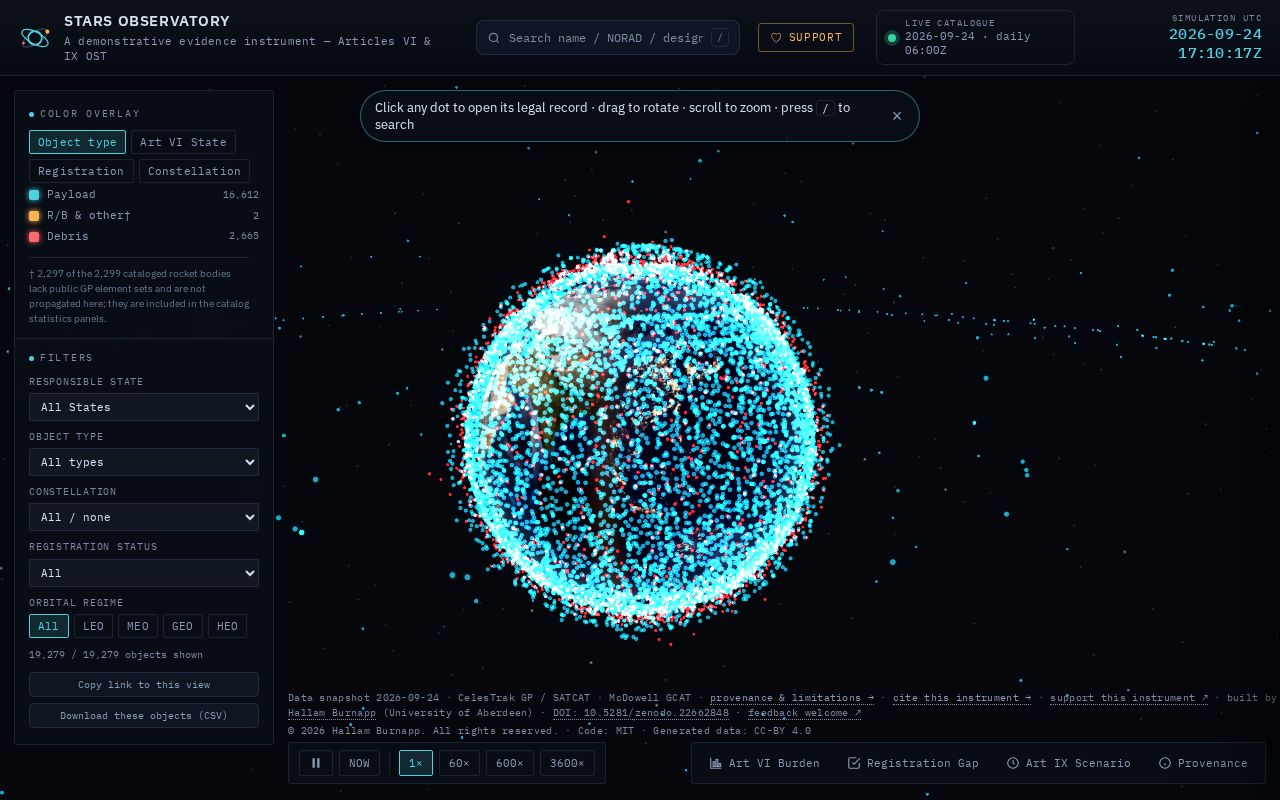Open the Registration Gap panel
Screen dimensions: 1280x800
[913, 763]
